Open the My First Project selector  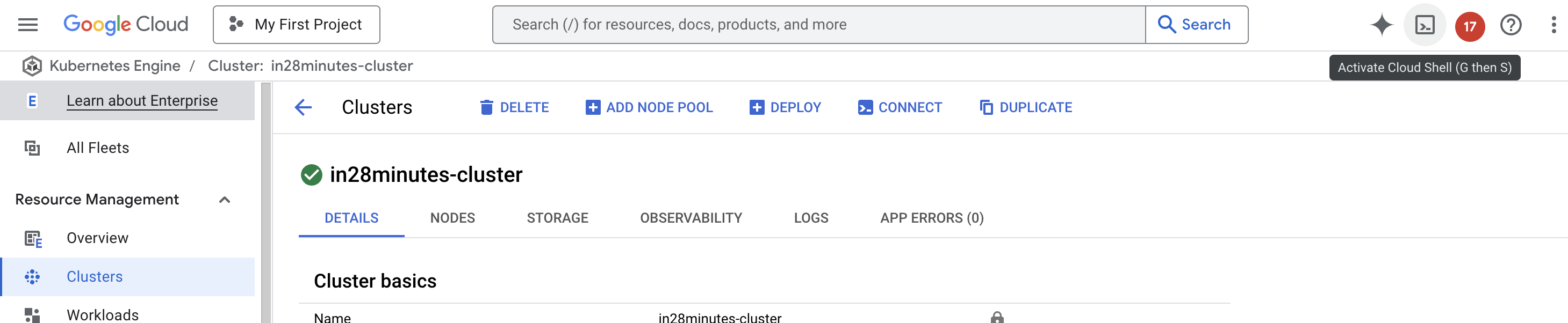pos(297,25)
